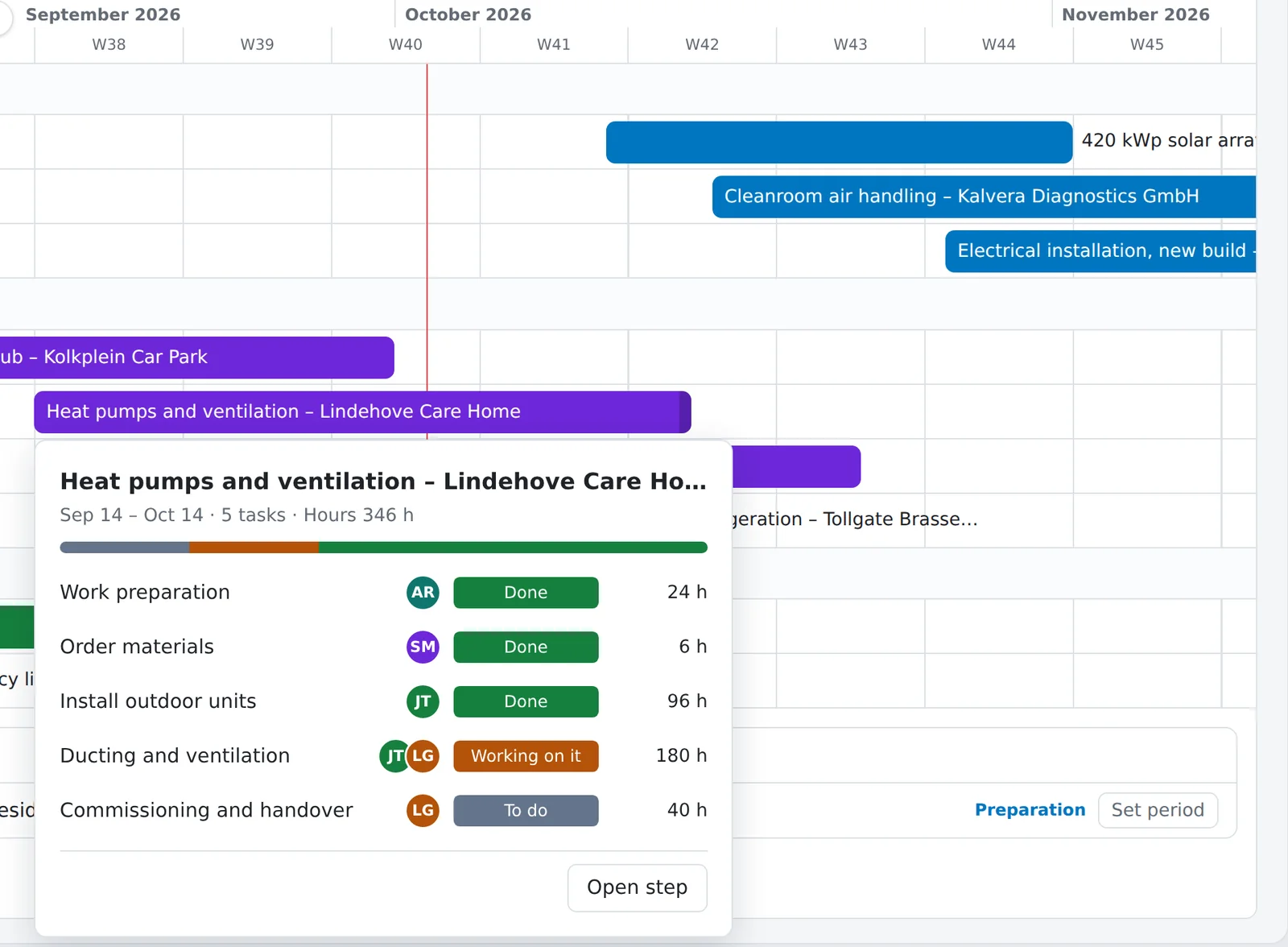Click the Sep 14 – Oct 14 summary line
Image resolution: width=1288 pixels, height=947 pixels.
pyautogui.click(x=237, y=515)
